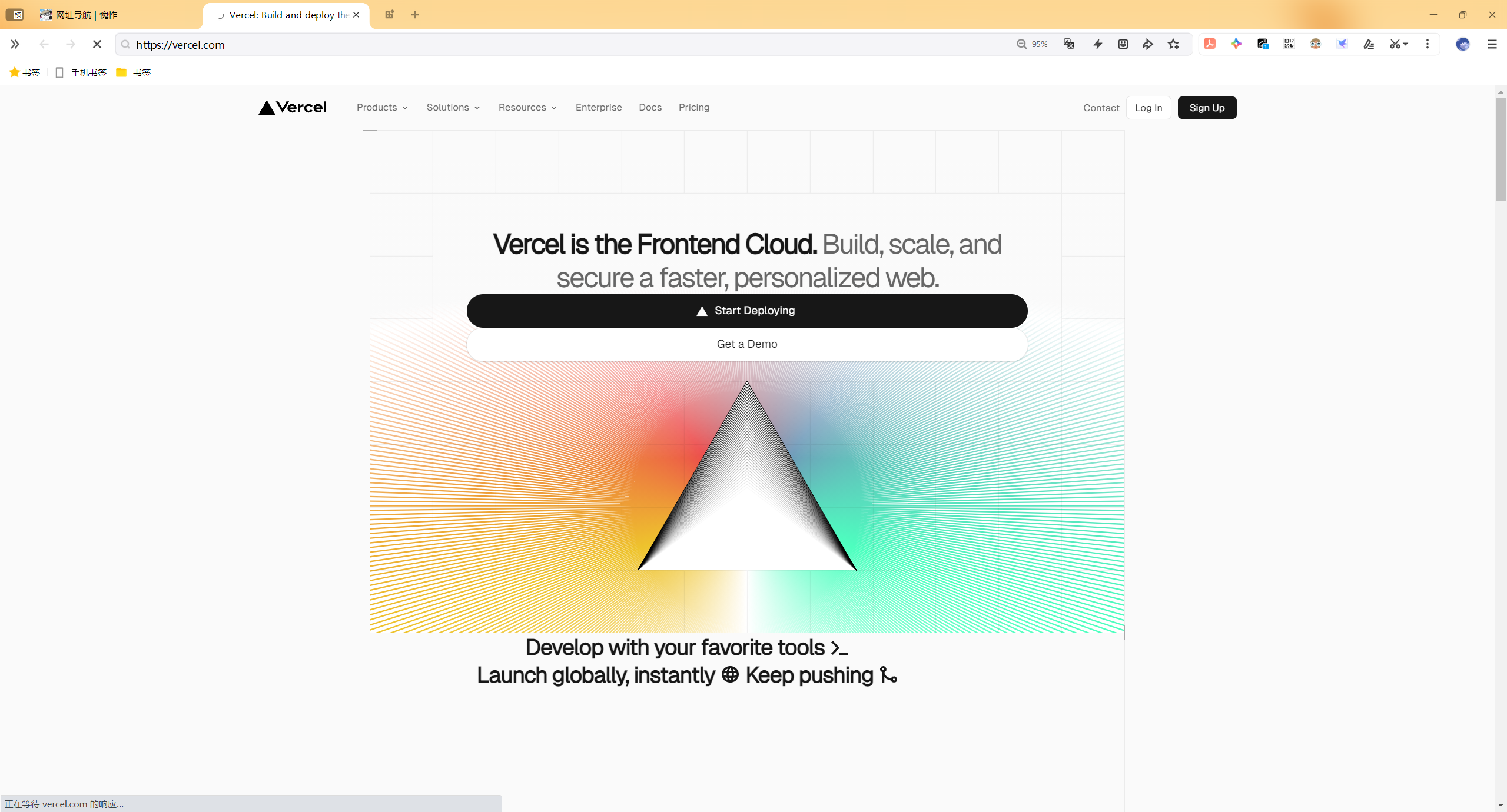Click the scrollbar down arrow
This screenshot has height=812, width=1507.
coord(1501,805)
